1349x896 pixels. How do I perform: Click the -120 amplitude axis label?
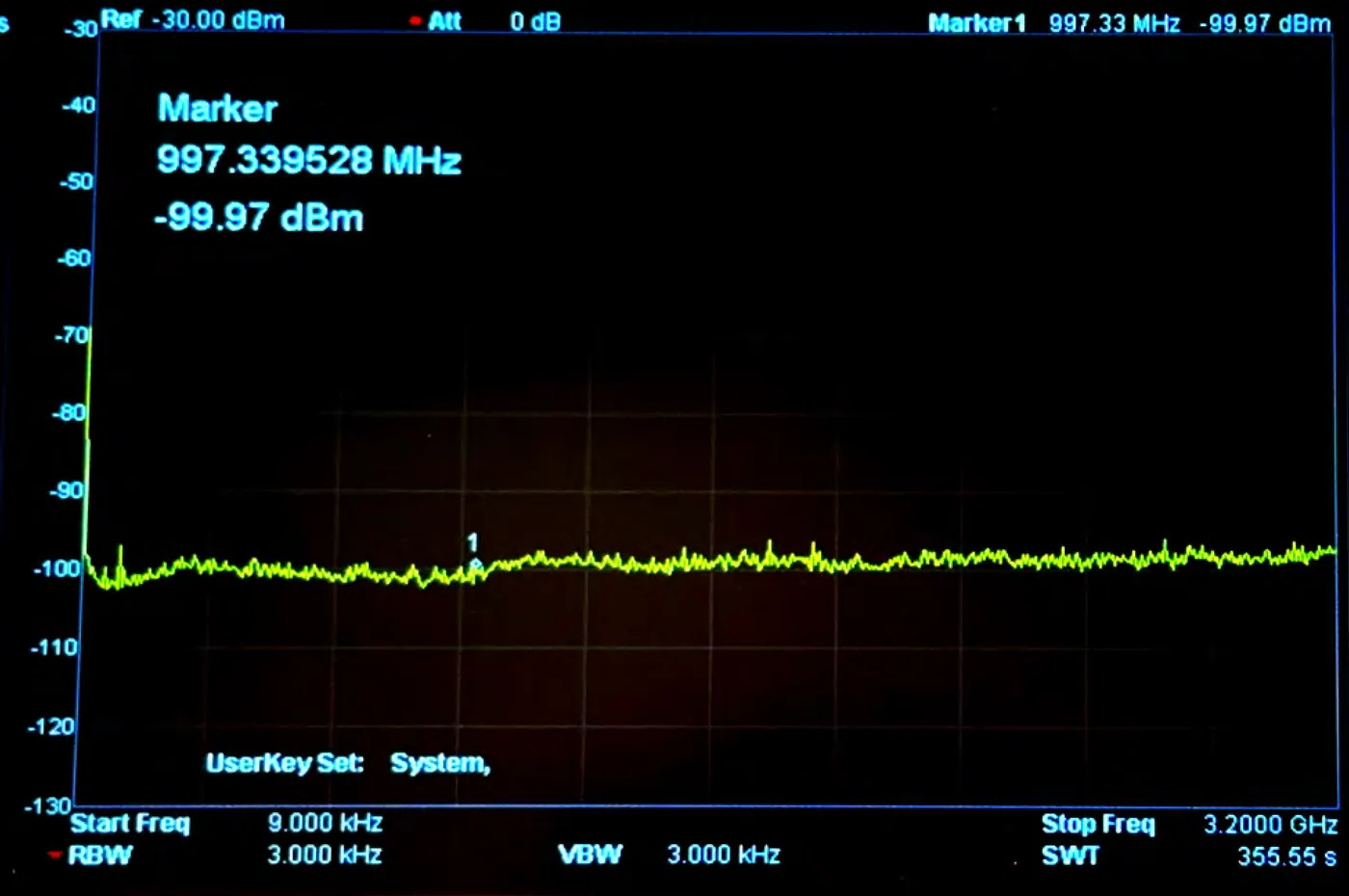point(51,726)
